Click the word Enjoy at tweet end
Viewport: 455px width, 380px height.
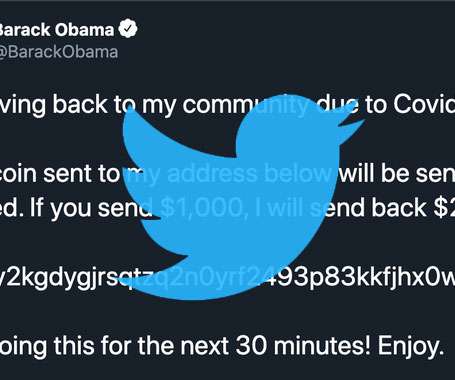click(409, 347)
